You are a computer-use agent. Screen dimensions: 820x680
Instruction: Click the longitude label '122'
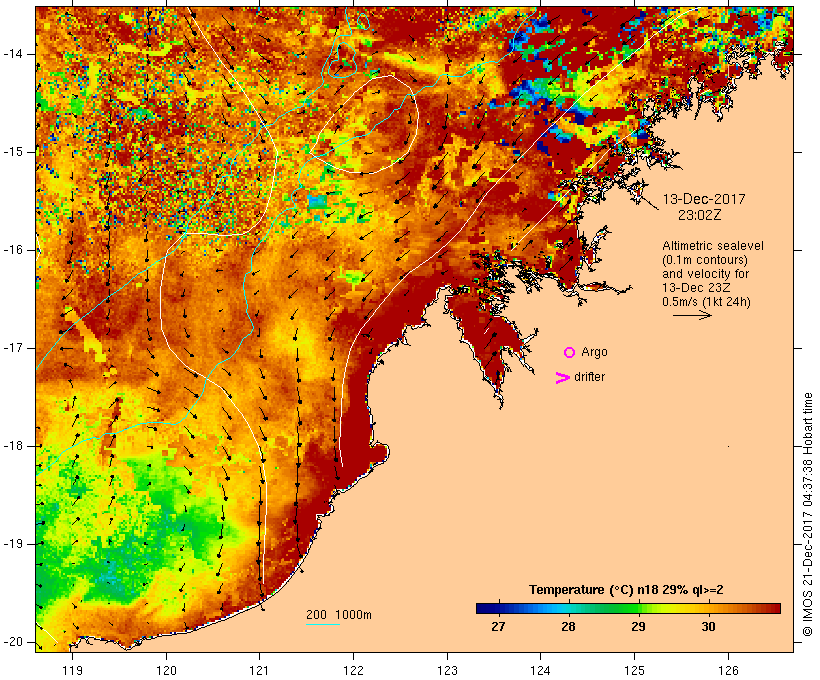click(x=354, y=670)
